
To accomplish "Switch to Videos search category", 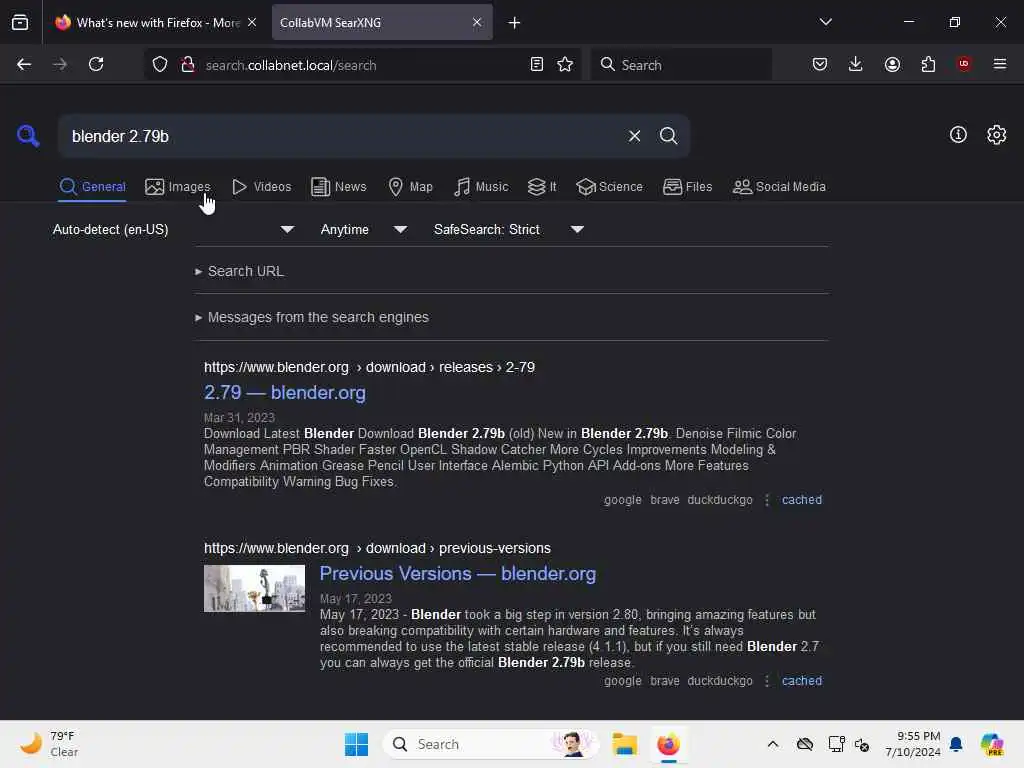I will 262,187.
